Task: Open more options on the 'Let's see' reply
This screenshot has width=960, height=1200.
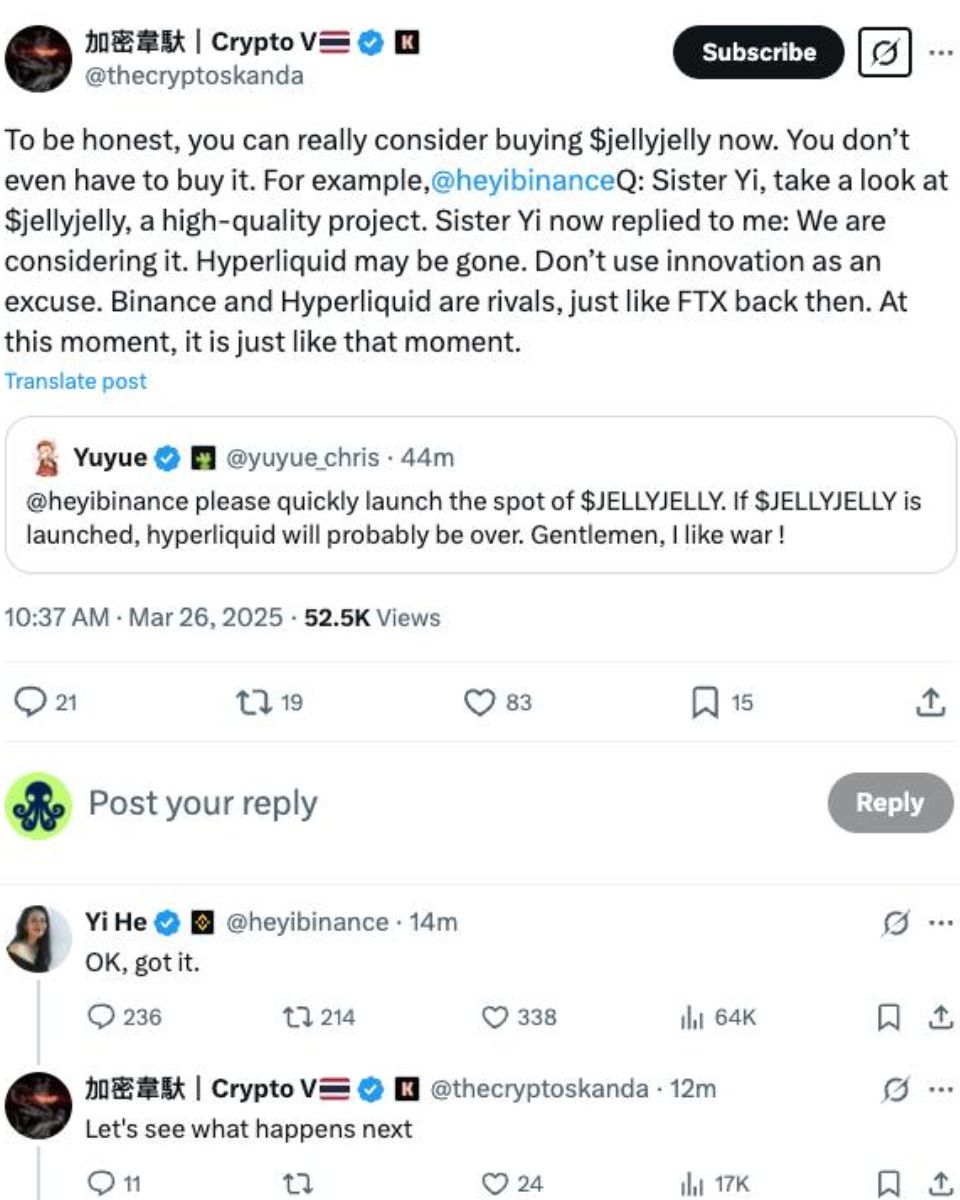Action: point(939,1088)
